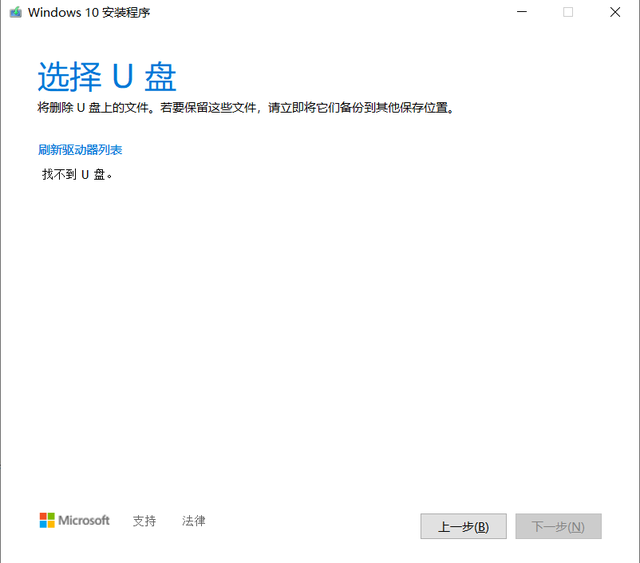The width and height of the screenshot is (640, 563).
Task: Go back with 上一步(B) button
Action: (x=463, y=526)
